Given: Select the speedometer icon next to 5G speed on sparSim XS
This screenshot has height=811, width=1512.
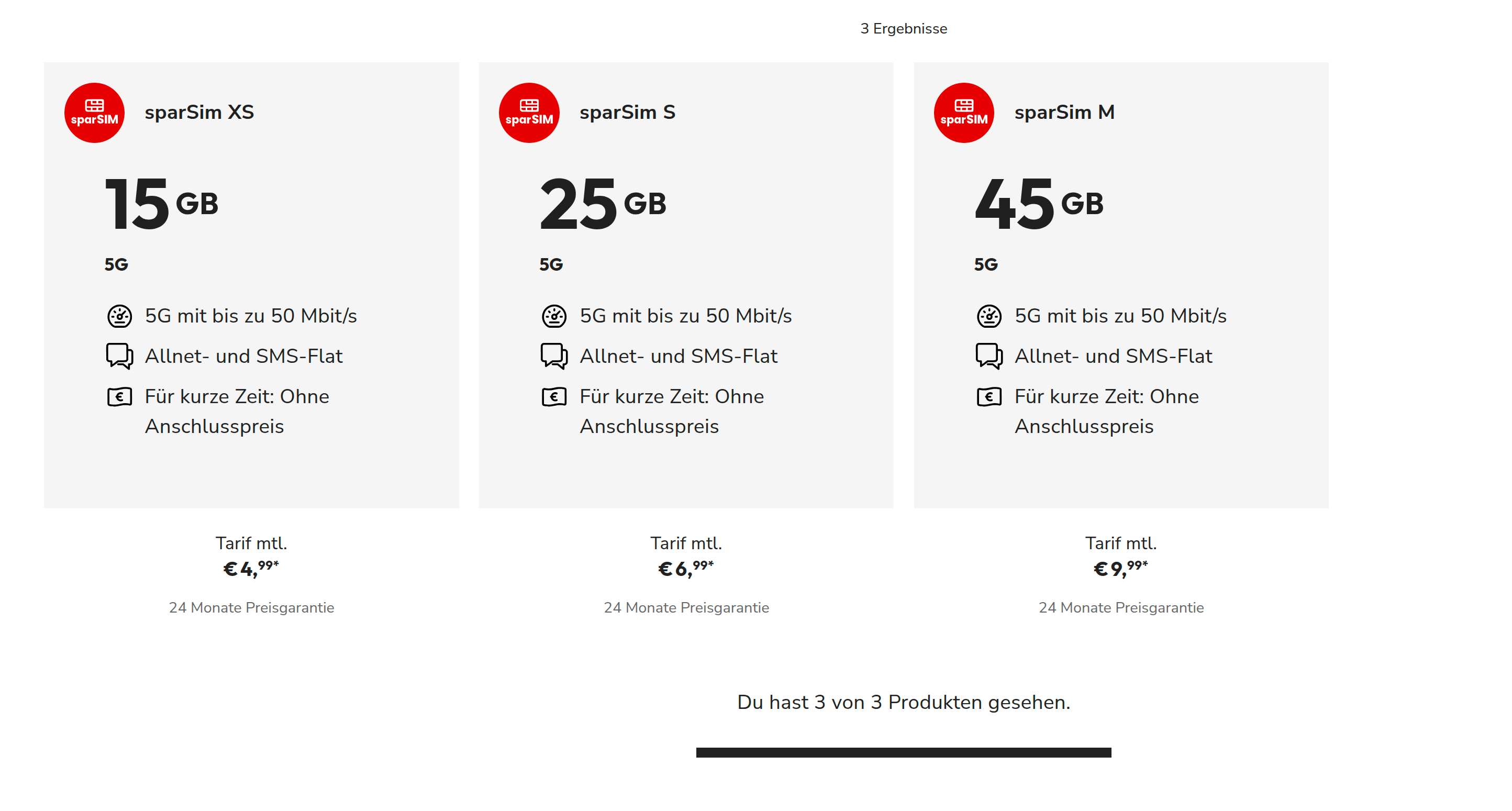Looking at the screenshot, I should tap(120, 316).
